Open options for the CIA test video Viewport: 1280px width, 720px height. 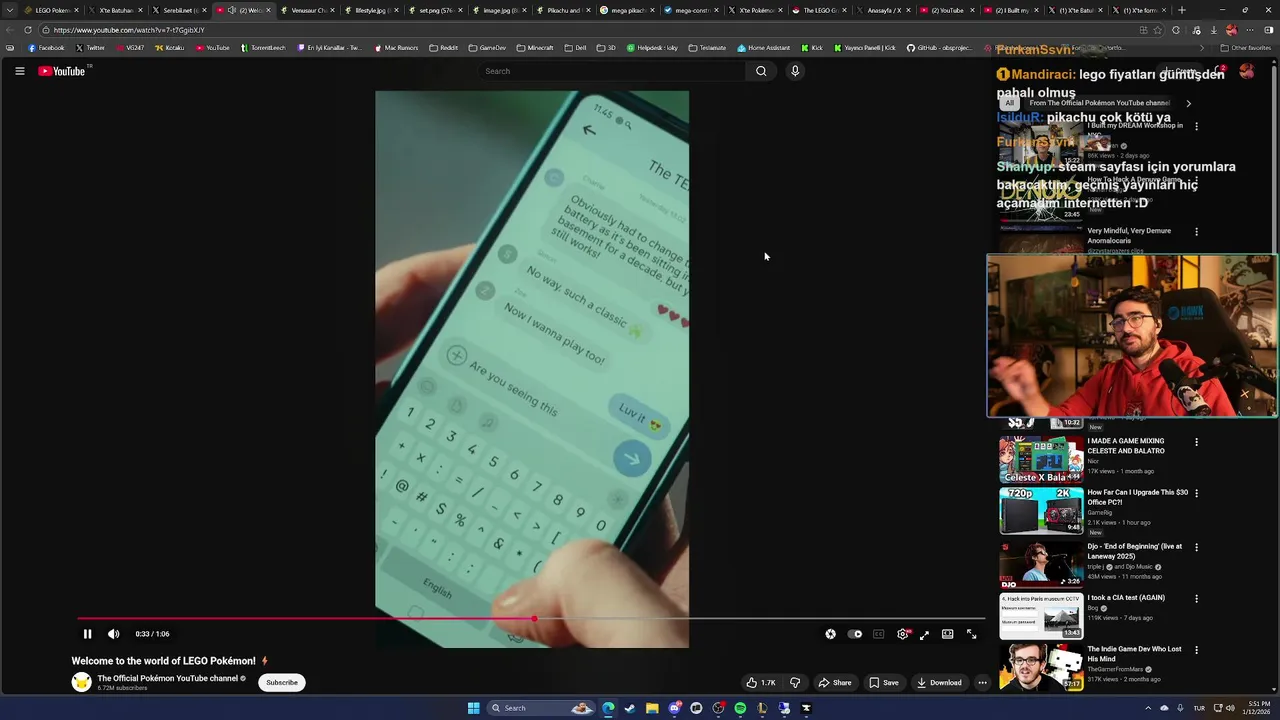click(x=1196, y=598)
